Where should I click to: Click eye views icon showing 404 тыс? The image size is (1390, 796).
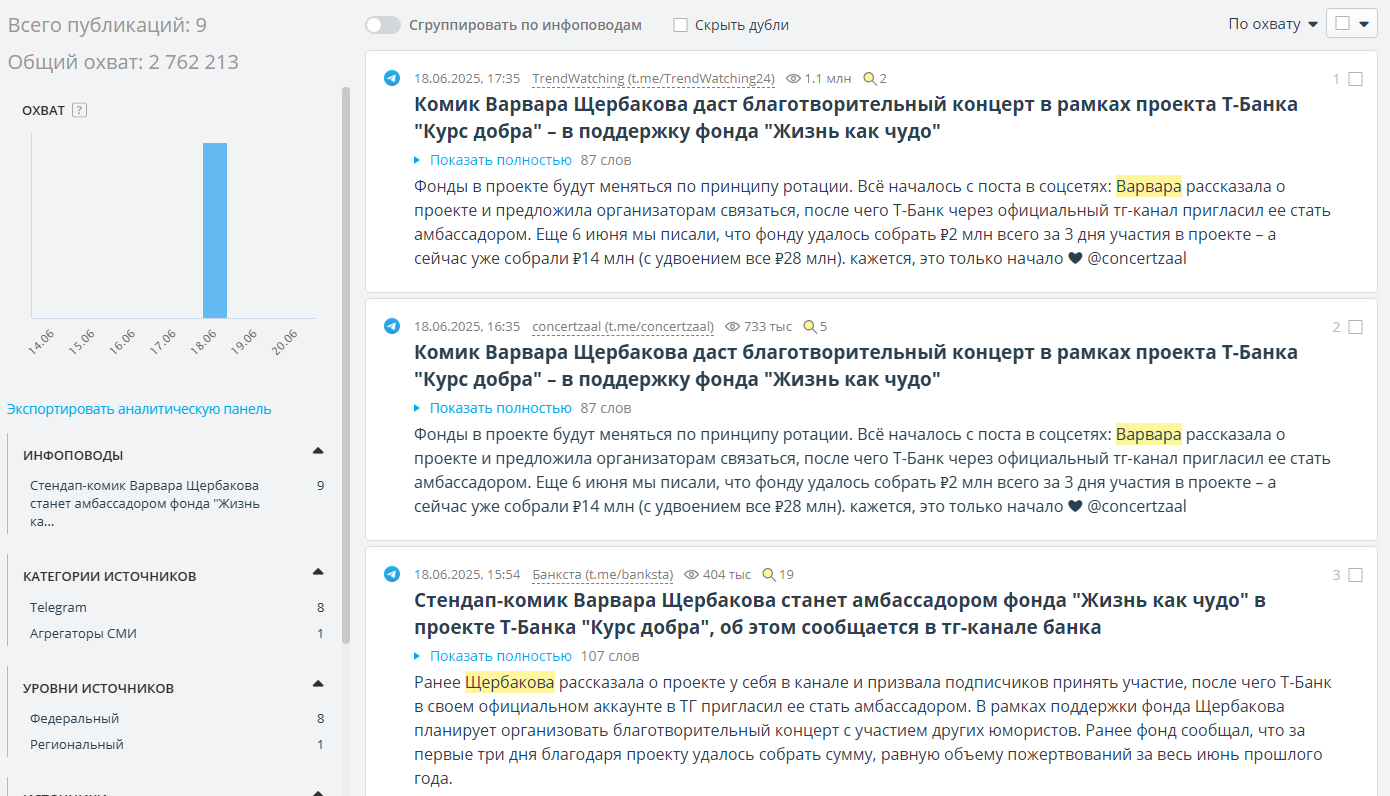pos(691,574)
